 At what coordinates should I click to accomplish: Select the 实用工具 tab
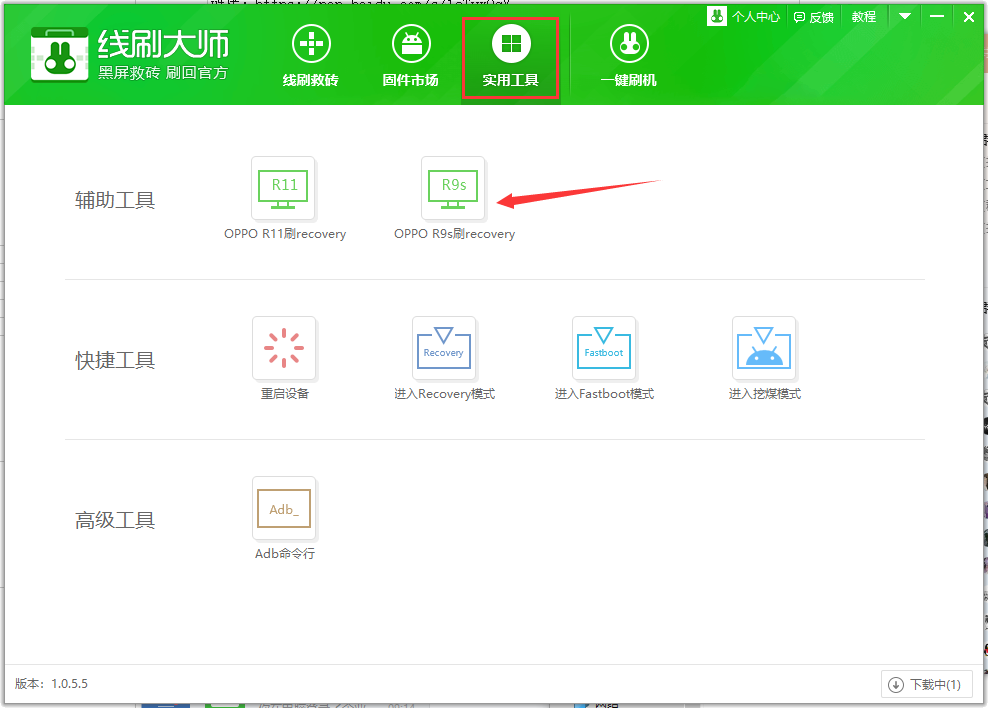click(x=511, y=56)
